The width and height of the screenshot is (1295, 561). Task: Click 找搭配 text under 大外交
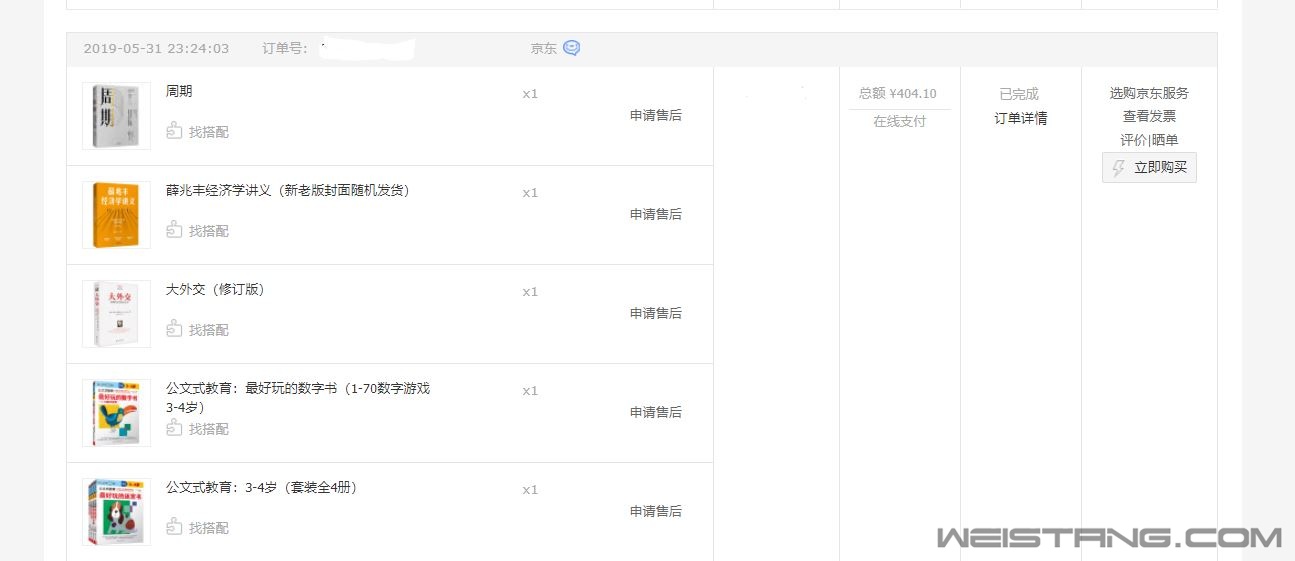pyautogui.click(x=209, y=330)
